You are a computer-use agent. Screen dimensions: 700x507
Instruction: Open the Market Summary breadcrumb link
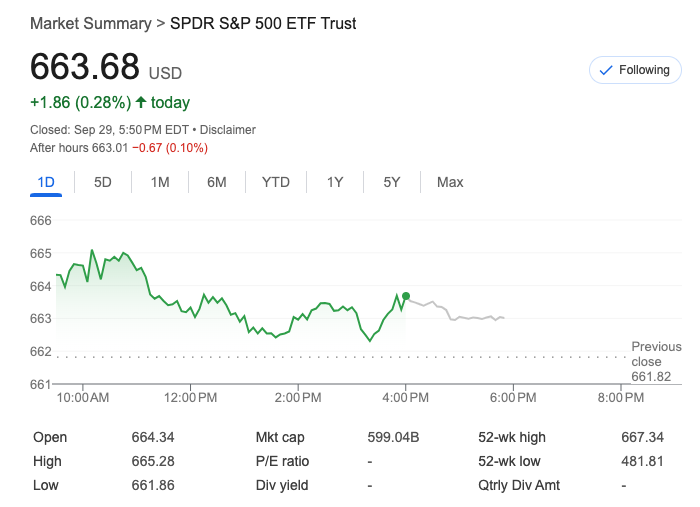click(x=90, y=23)
